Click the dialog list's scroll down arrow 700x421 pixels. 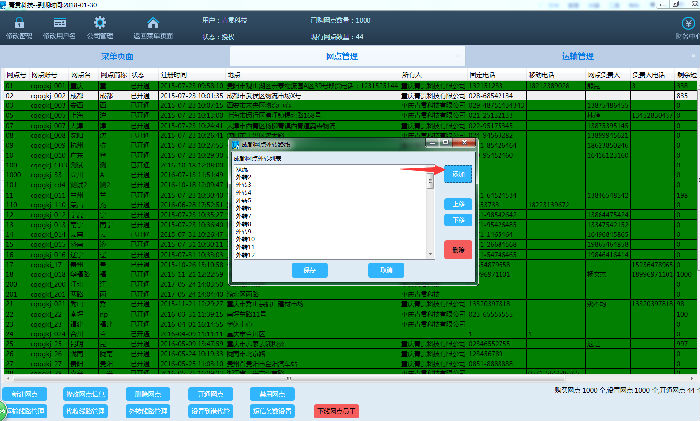point(430,254)
